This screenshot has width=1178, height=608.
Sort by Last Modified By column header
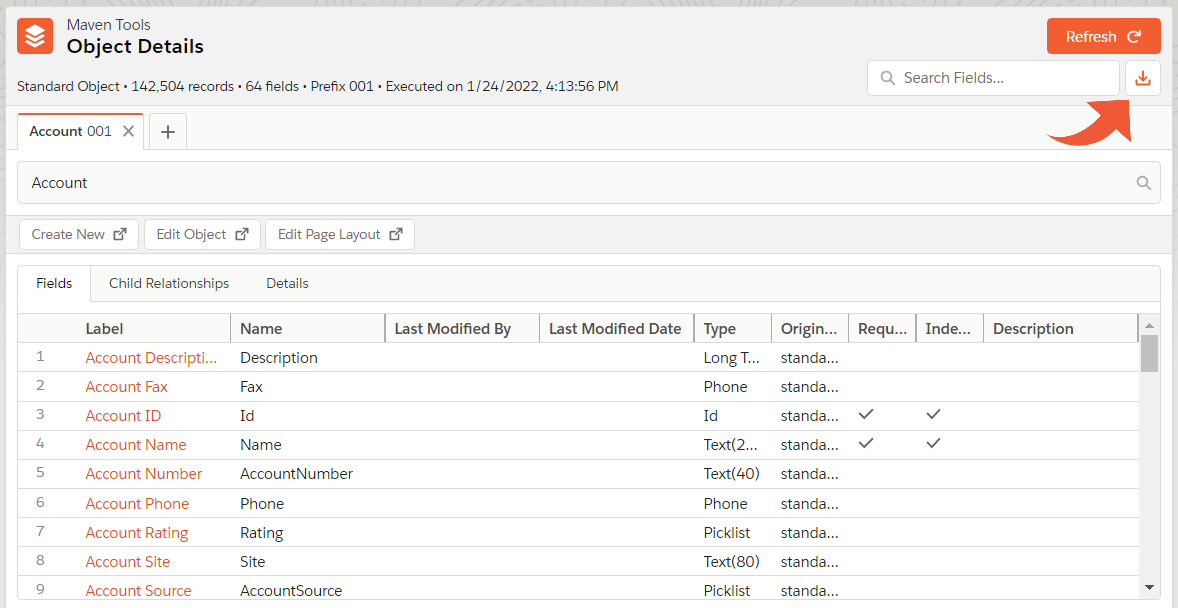462,328
